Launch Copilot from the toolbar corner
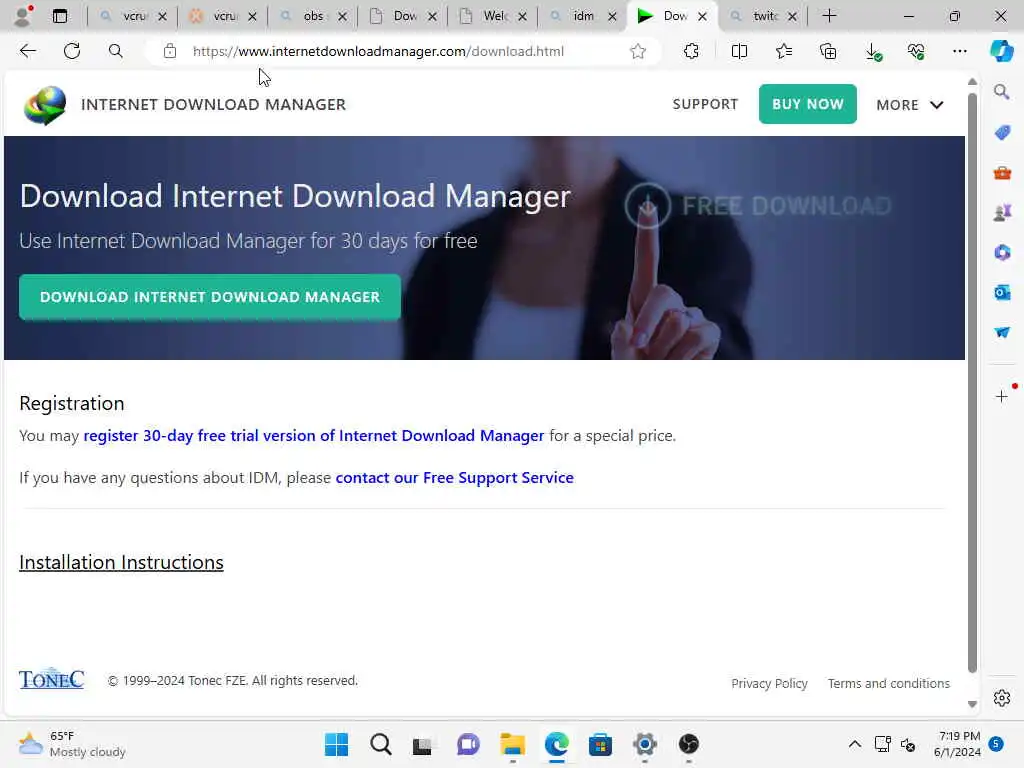This screenshot has width=1024, height=768. [1002, 51]
